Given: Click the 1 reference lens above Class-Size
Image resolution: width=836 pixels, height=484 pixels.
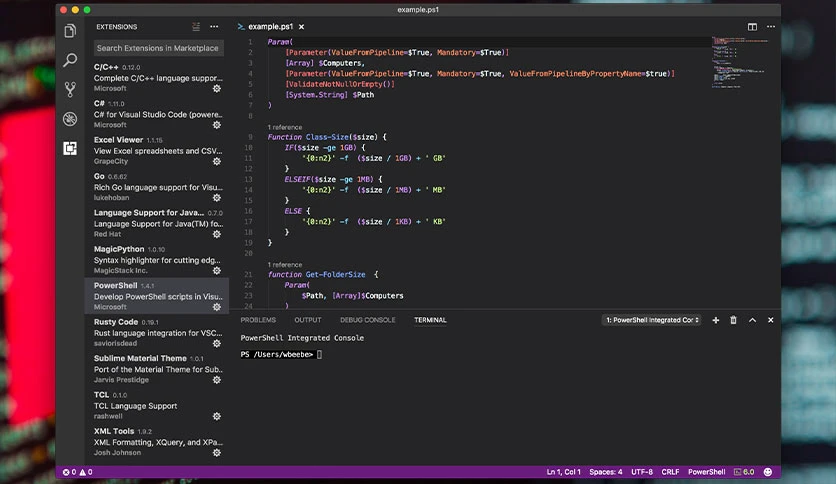Looking at the screenshot, I should pos(285,127).
